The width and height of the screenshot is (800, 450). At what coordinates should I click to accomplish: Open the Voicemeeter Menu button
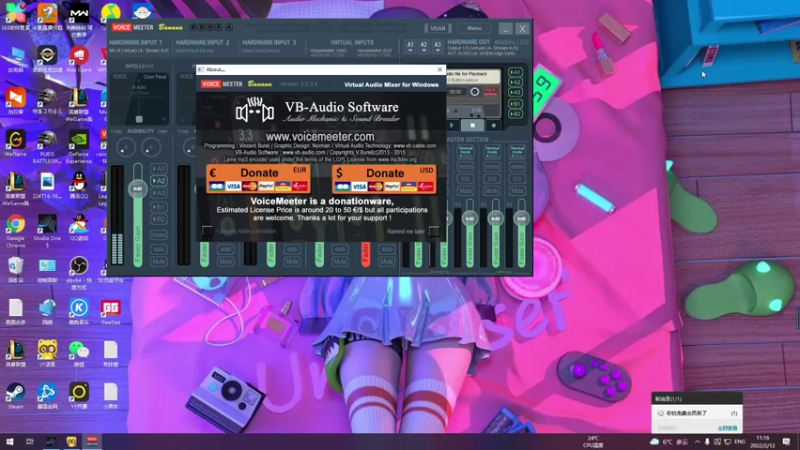click(x=474, y=29)
